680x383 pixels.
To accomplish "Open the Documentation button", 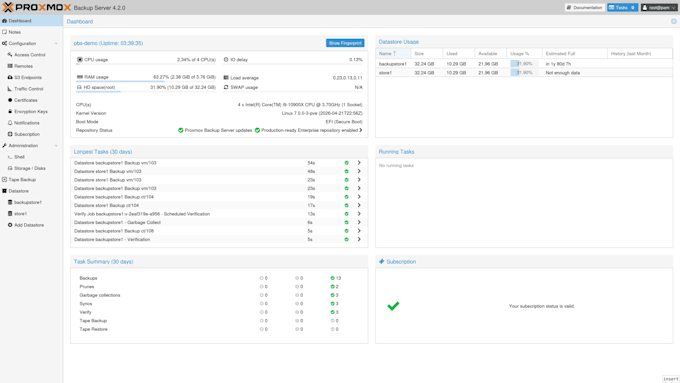I will [585, 7].
